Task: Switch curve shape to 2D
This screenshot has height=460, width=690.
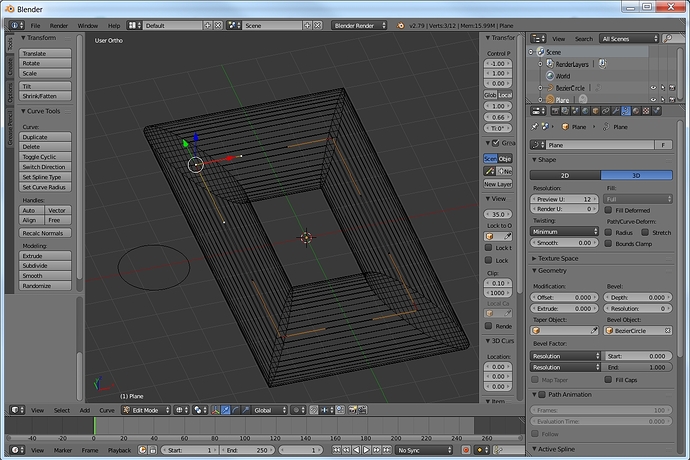Action: pyautogui.click(x=565, y=175)
